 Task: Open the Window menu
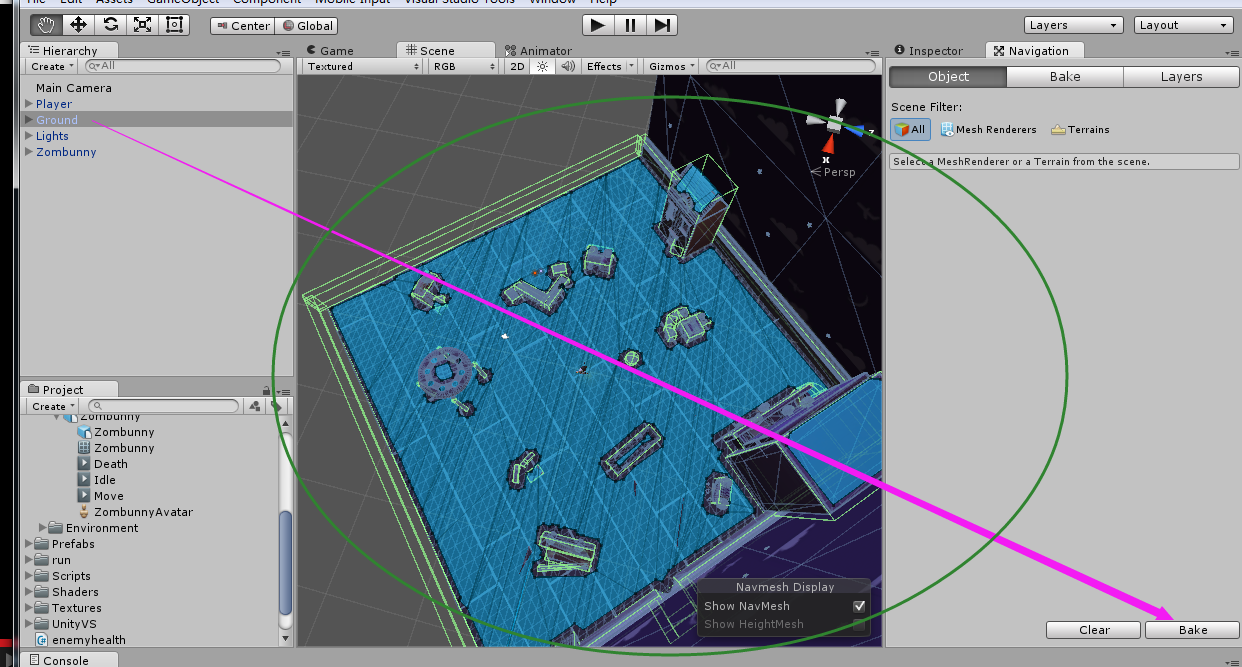pos(552,2)
